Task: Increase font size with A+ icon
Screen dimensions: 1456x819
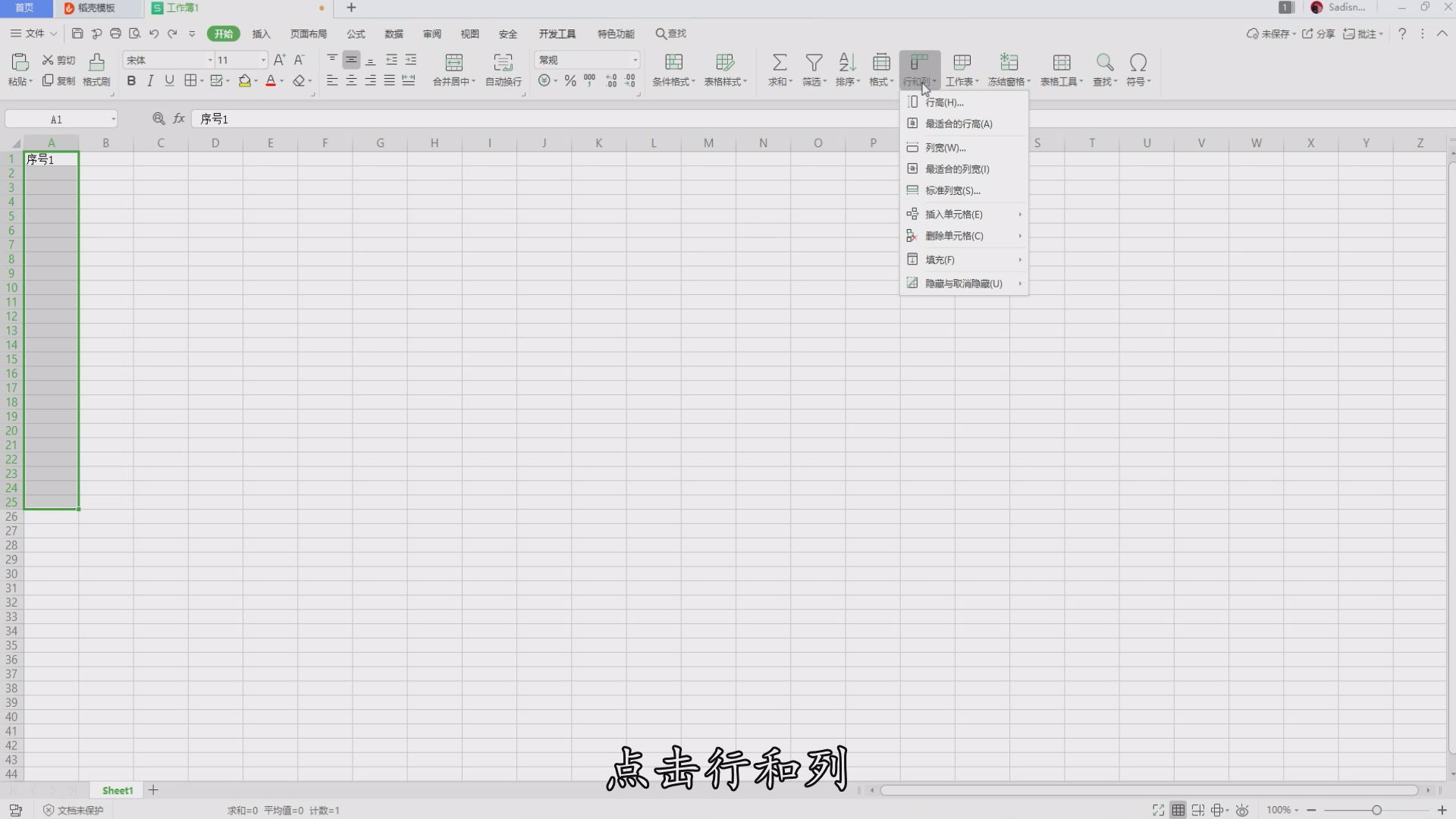Action: point(279,60)
